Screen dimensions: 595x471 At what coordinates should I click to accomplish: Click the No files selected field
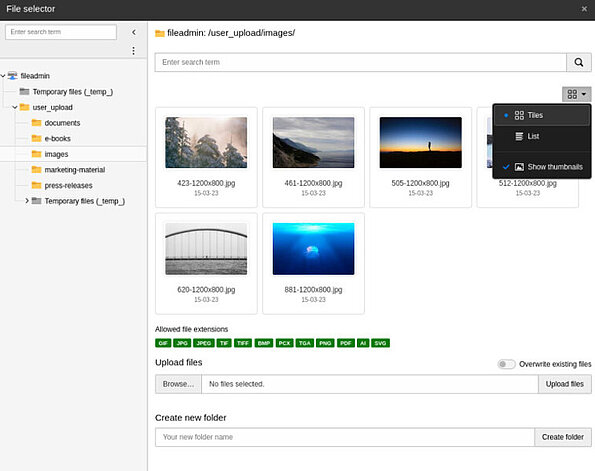click(x=370, y=384)
